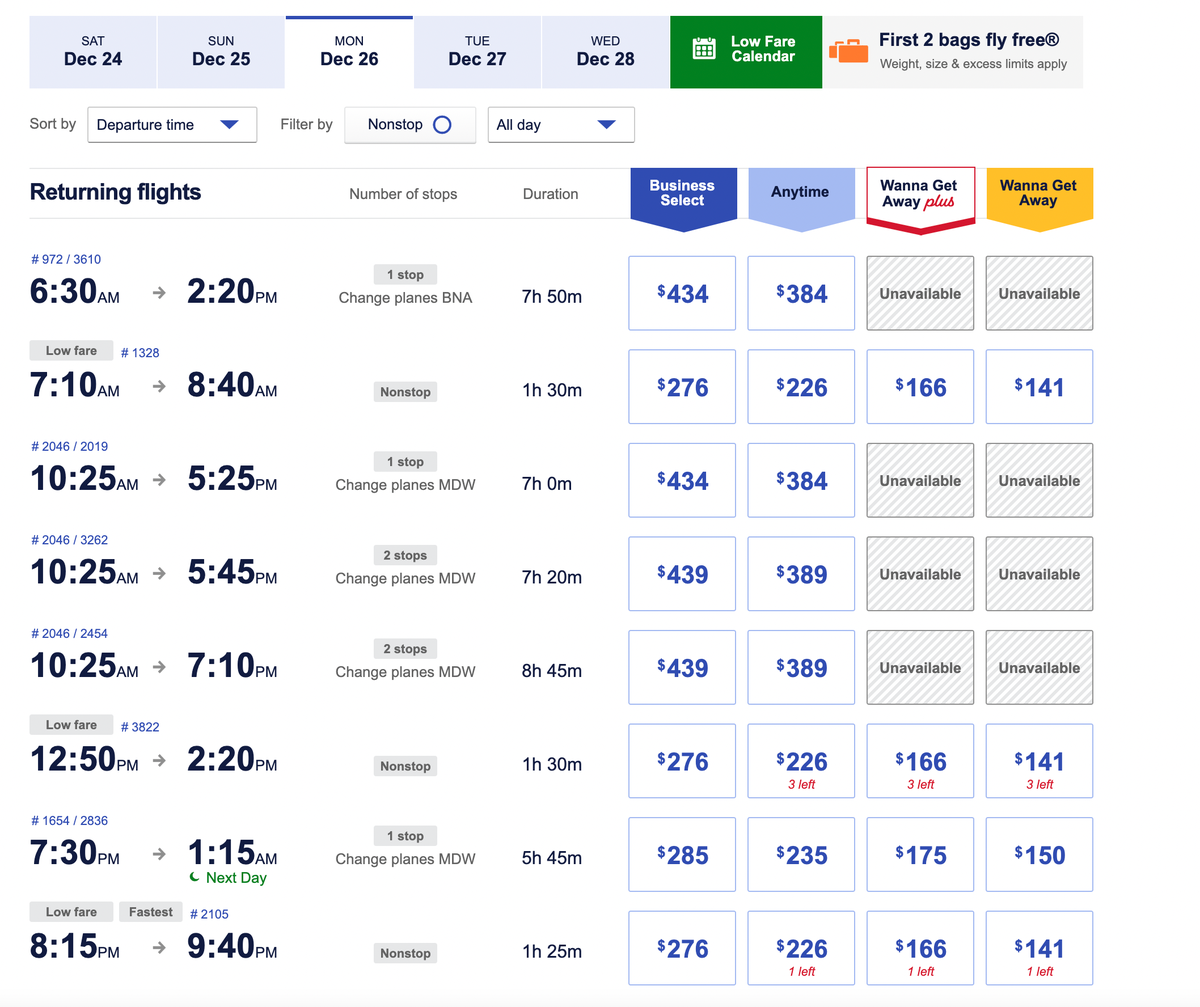
Task: Click the $166 fare on the 8:15 PM nonstop
Action: pos(920,947)
